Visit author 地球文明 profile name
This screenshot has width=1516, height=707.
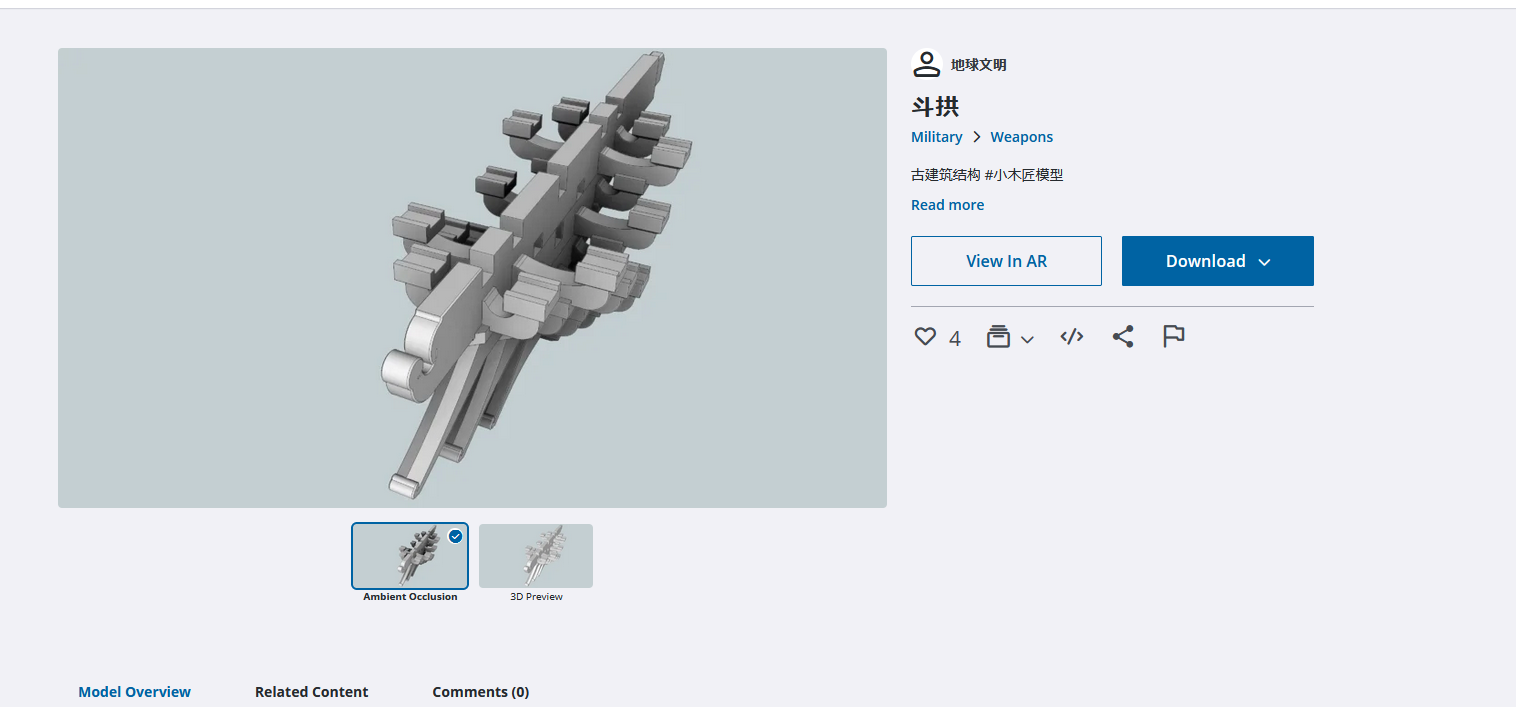(x=978, y=65)
